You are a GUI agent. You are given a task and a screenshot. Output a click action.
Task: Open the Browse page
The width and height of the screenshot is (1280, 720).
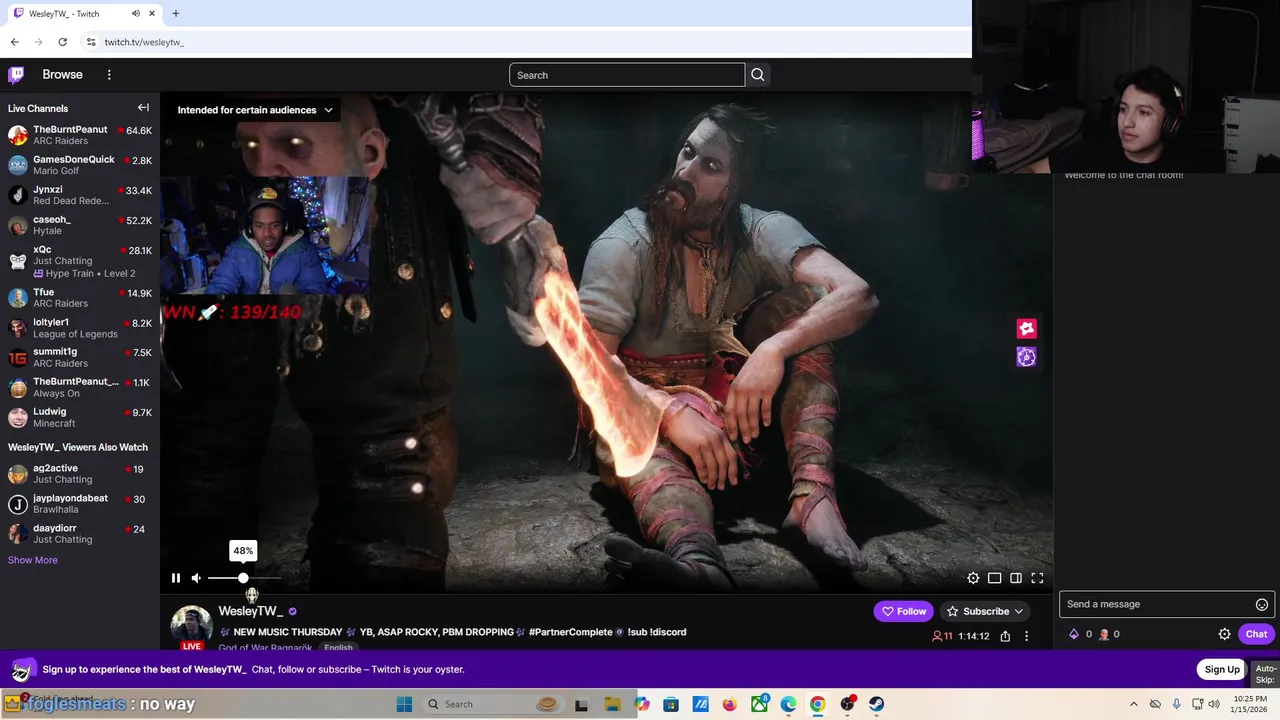[62, 75]
